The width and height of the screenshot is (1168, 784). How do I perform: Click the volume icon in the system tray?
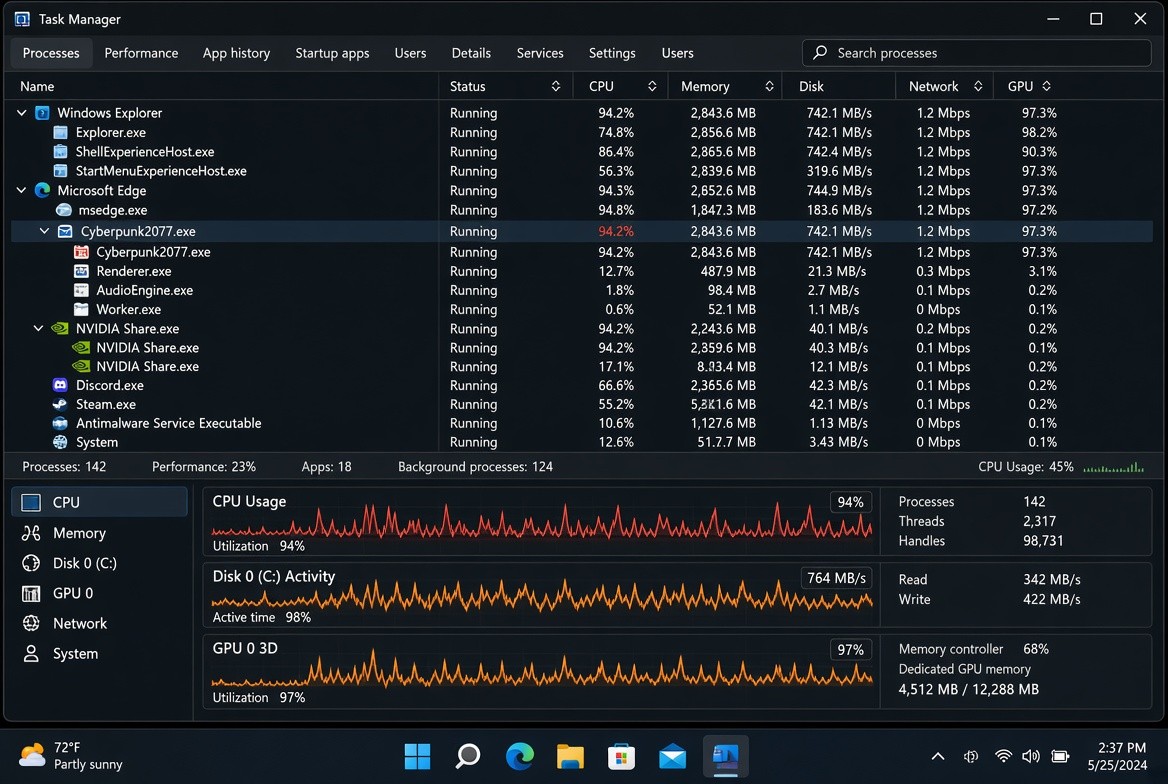(x=1031, y=756)
